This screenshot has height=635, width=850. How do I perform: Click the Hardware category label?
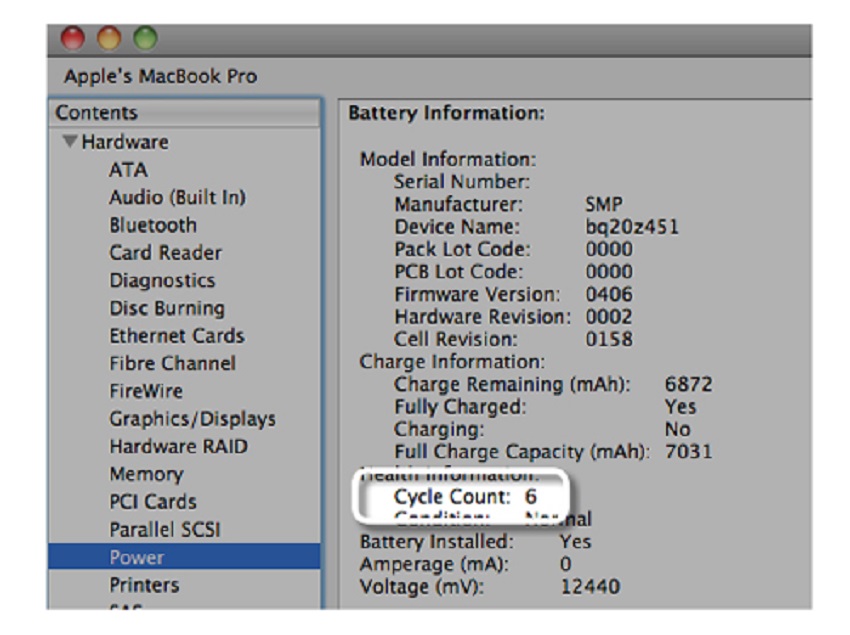pyautogui.click(x=125, y=142)
